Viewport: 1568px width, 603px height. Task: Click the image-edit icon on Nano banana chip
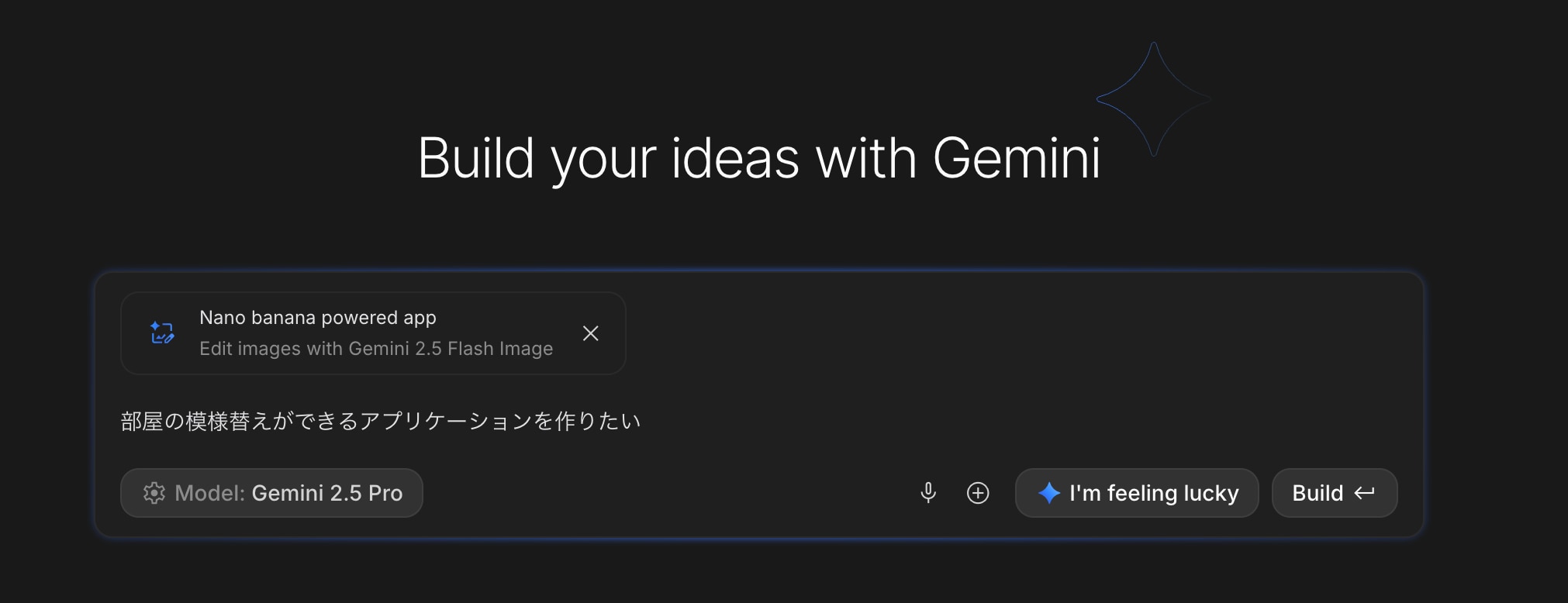click(x=162, y=333)
